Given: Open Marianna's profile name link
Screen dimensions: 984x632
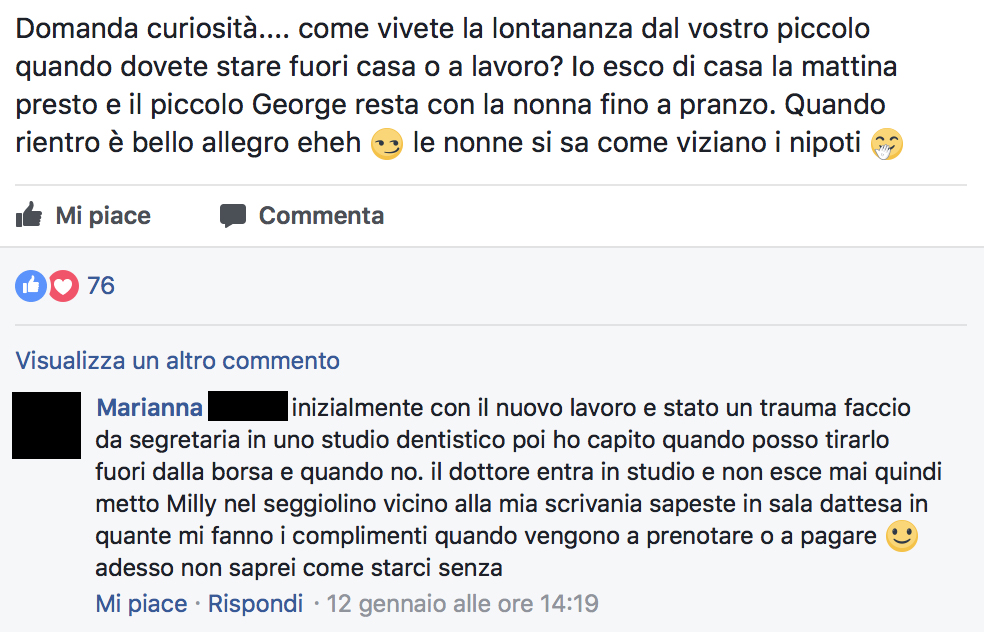Looking at the screenshot, I should (149, 408).
